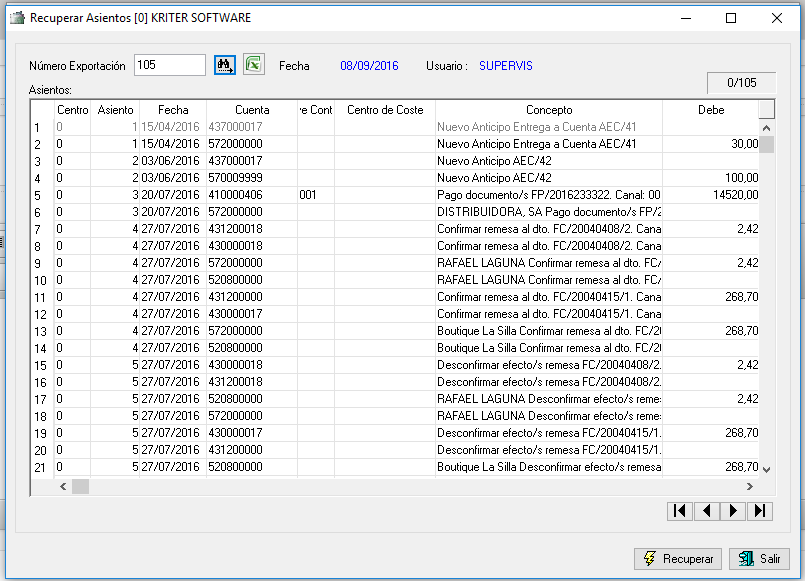Click concept 'Nuevo Anticipo AEC/42' in row 4
This screenshot has height=581, width=805.
click(549, 178)
